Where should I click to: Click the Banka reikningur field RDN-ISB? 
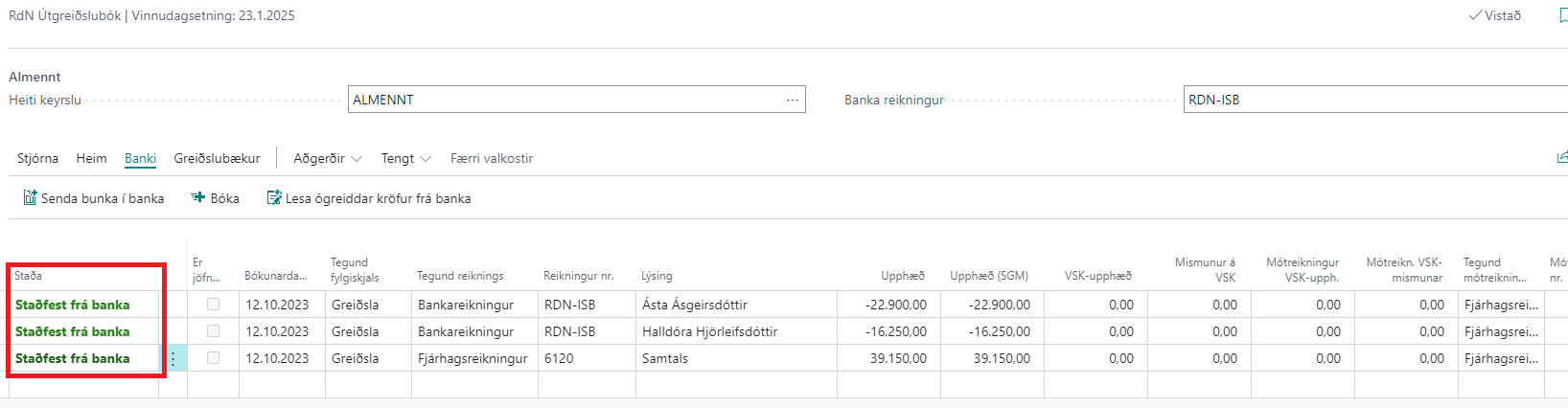coord(1371,100)
